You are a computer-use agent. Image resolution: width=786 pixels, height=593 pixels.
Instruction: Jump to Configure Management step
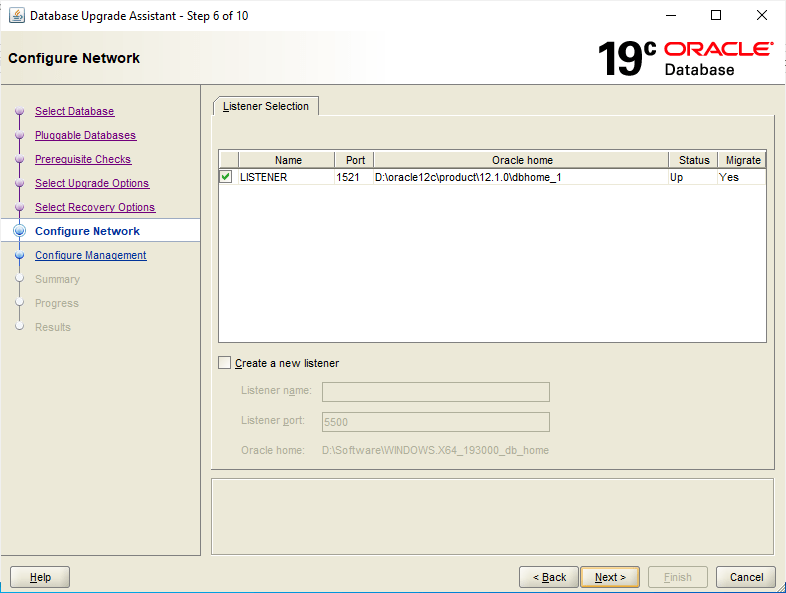click(x=91, y=255)
